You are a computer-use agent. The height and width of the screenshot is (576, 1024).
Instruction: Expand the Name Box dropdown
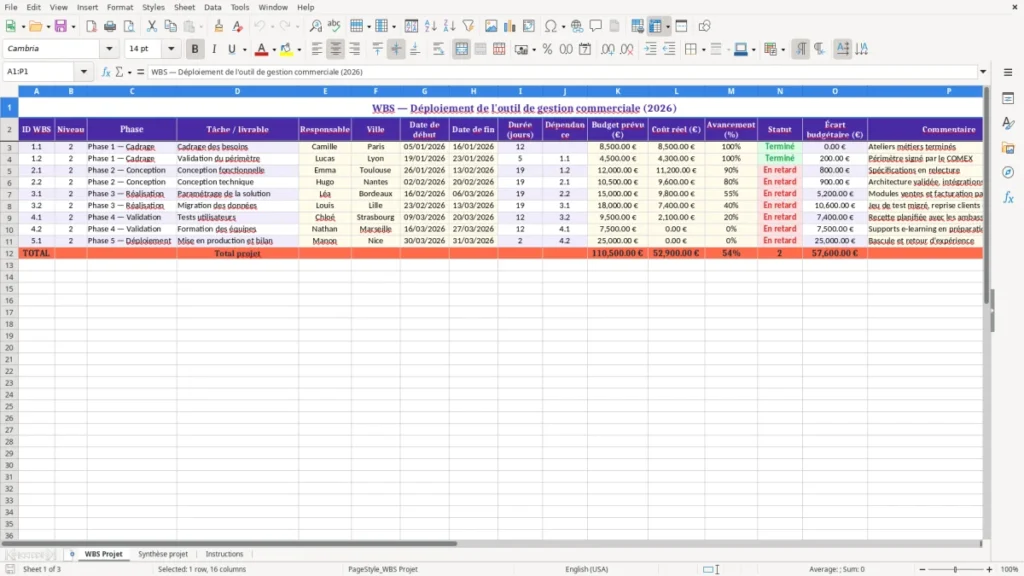[x=84, y=72]
